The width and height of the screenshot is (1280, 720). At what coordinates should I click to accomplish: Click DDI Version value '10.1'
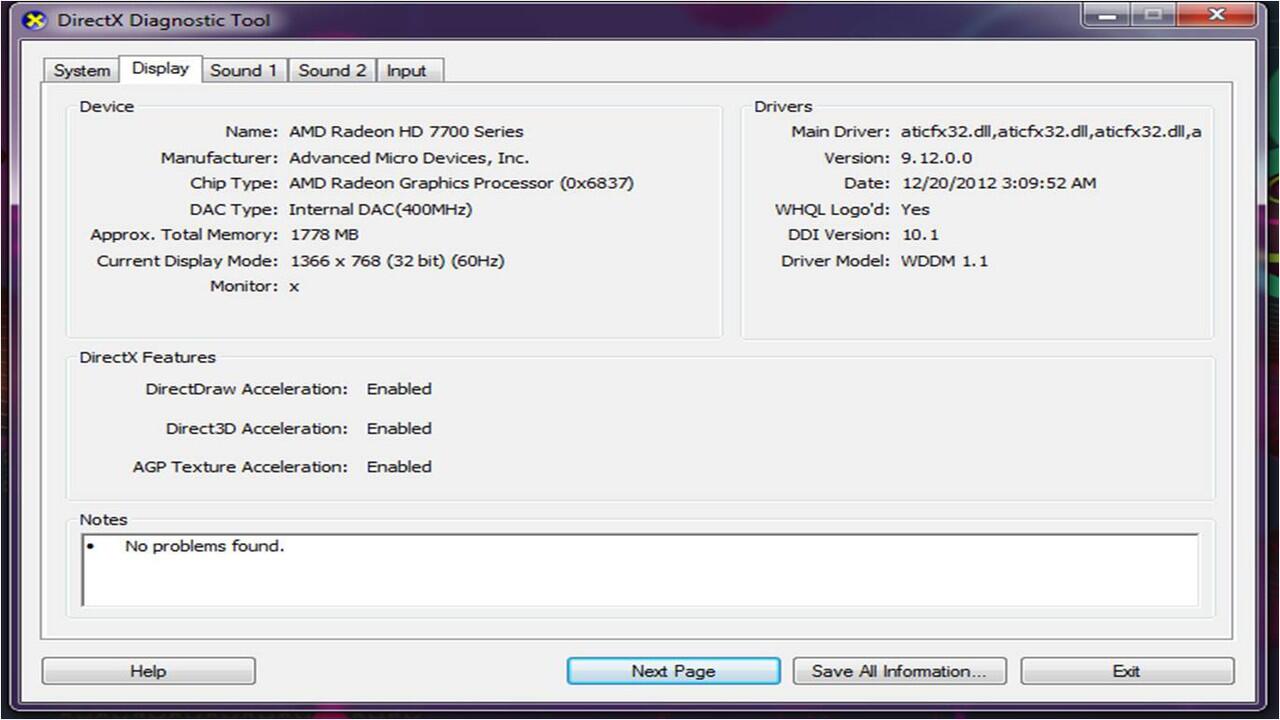920,235
